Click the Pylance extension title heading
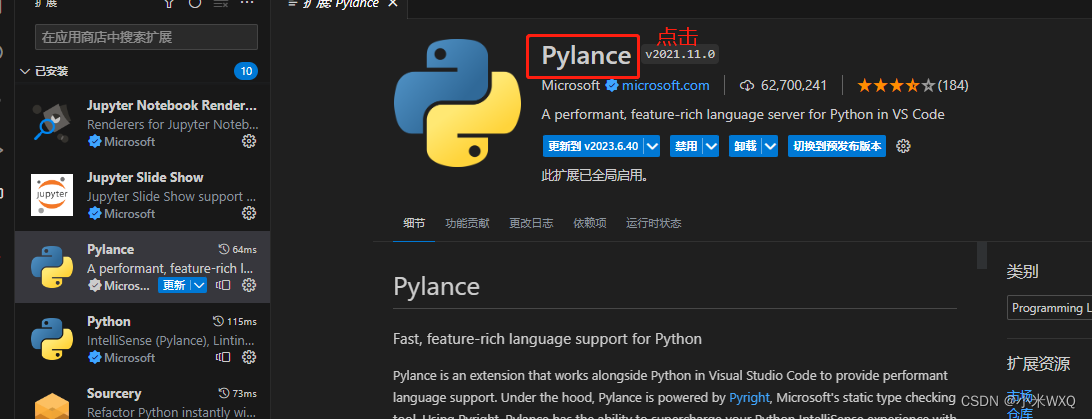Image resolution: width=1092 pixels, height=419 pixels. point(586,55)
